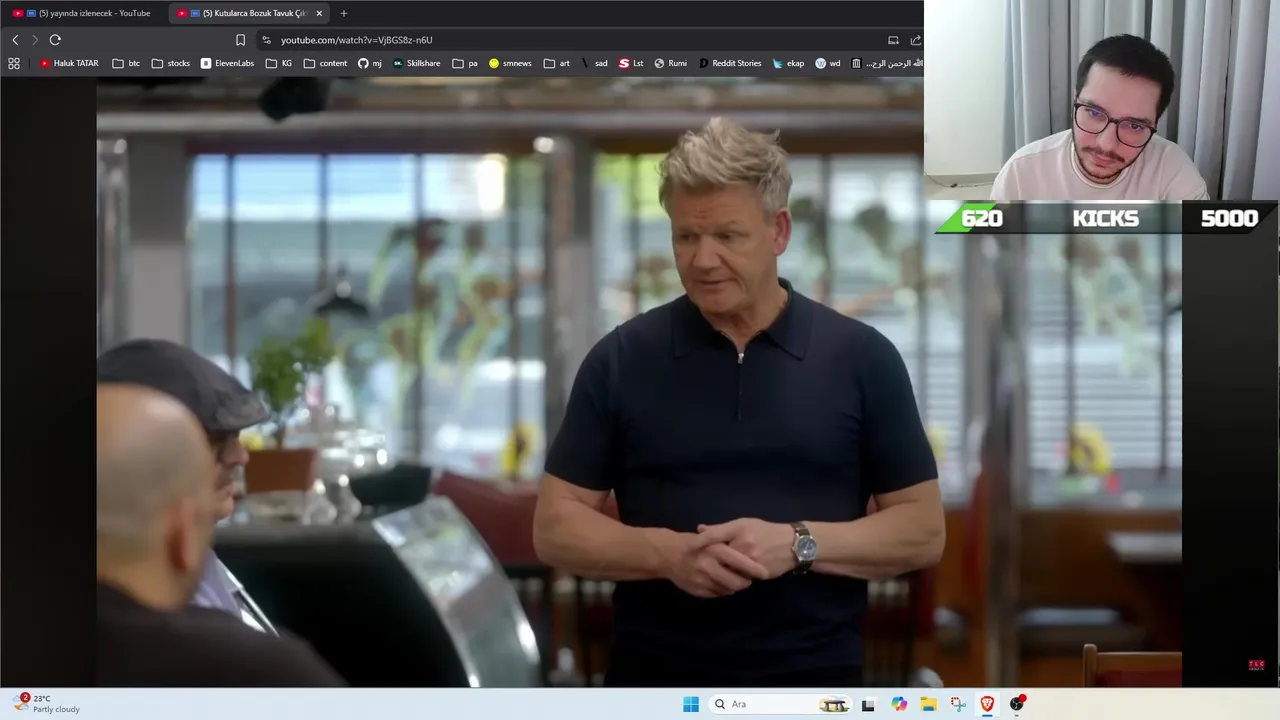Image resolution: width=1280 pixels, height=720 pixels.
Task: Click the youtube.com URL in address bar
Action: tap(356, 40)
